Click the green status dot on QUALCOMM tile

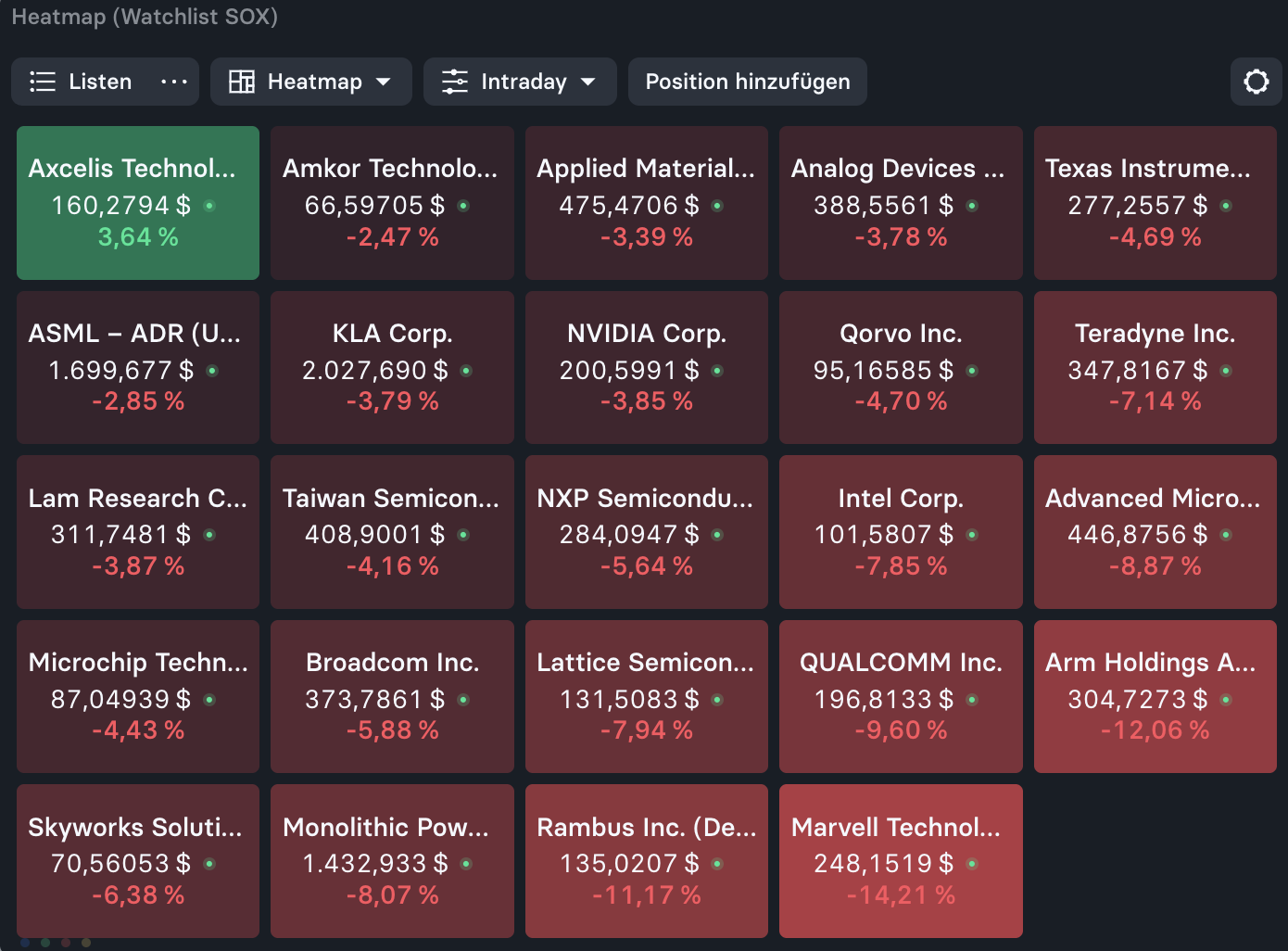point(972,700)
